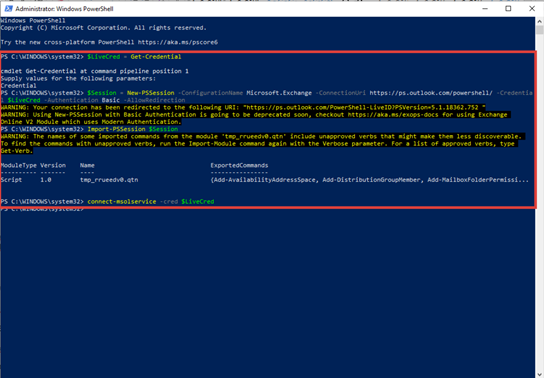Click the 'ExportedCommands' column header
This screenshot has height=378, width=544.
pos(239,165)
